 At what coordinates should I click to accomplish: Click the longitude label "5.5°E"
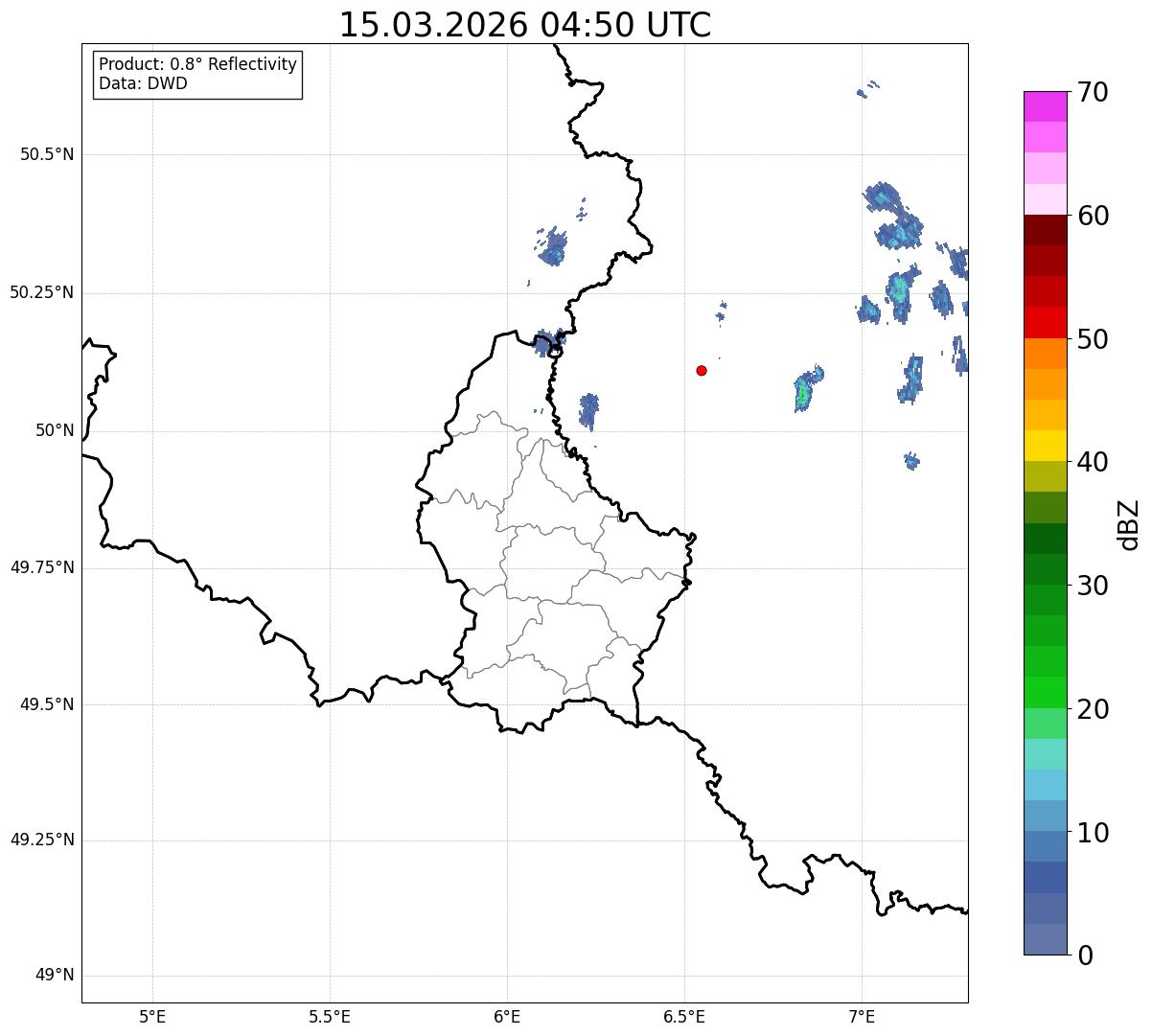(x=330, y=1016)
